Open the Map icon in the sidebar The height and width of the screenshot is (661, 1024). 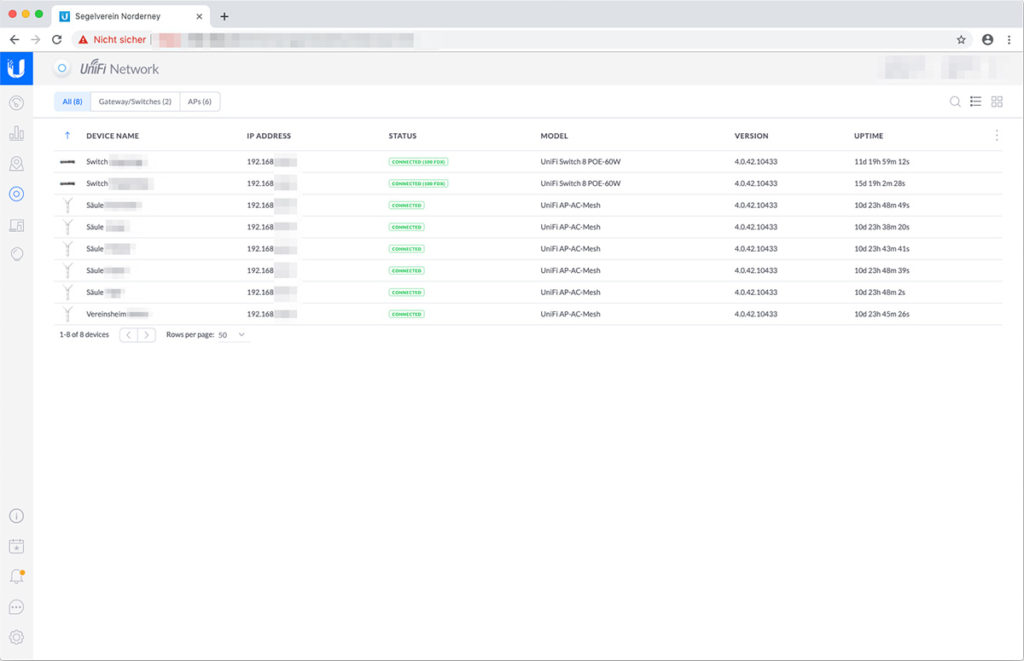tap(16, 163)
